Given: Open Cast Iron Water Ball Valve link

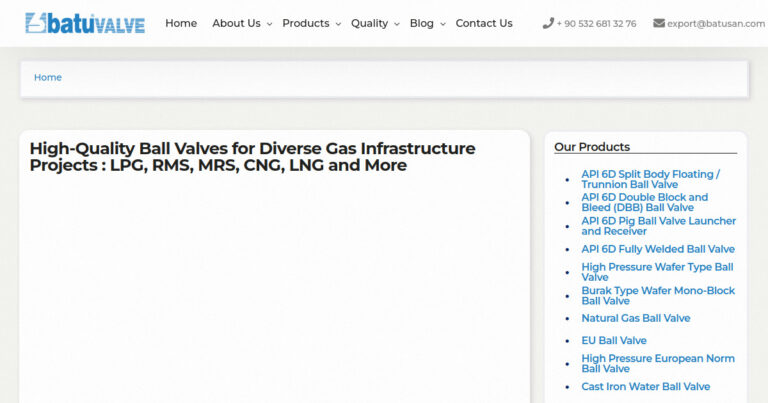Looking at the screenshot, I should tap(646, 386).
